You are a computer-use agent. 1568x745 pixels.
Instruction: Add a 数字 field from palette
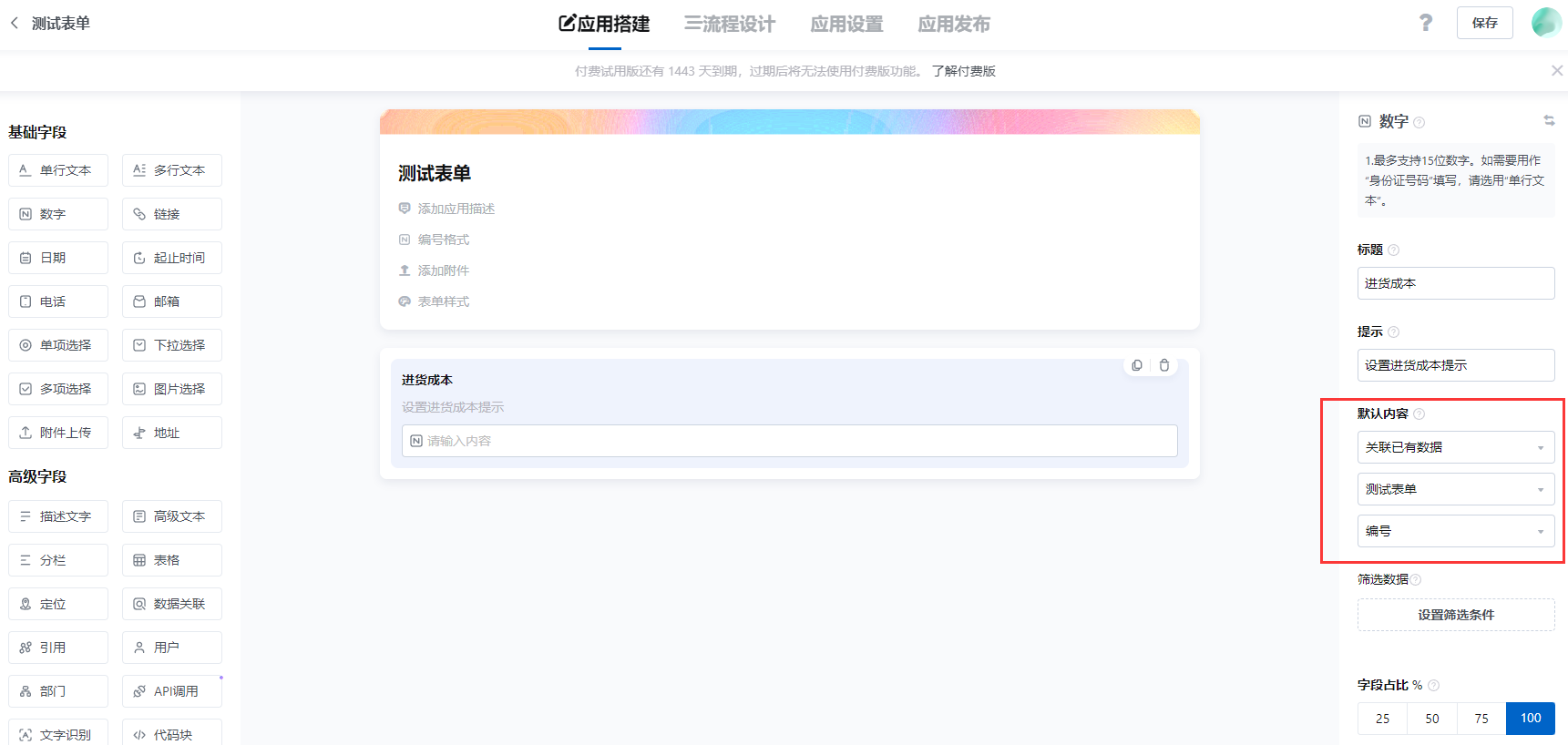coord(58,214)
